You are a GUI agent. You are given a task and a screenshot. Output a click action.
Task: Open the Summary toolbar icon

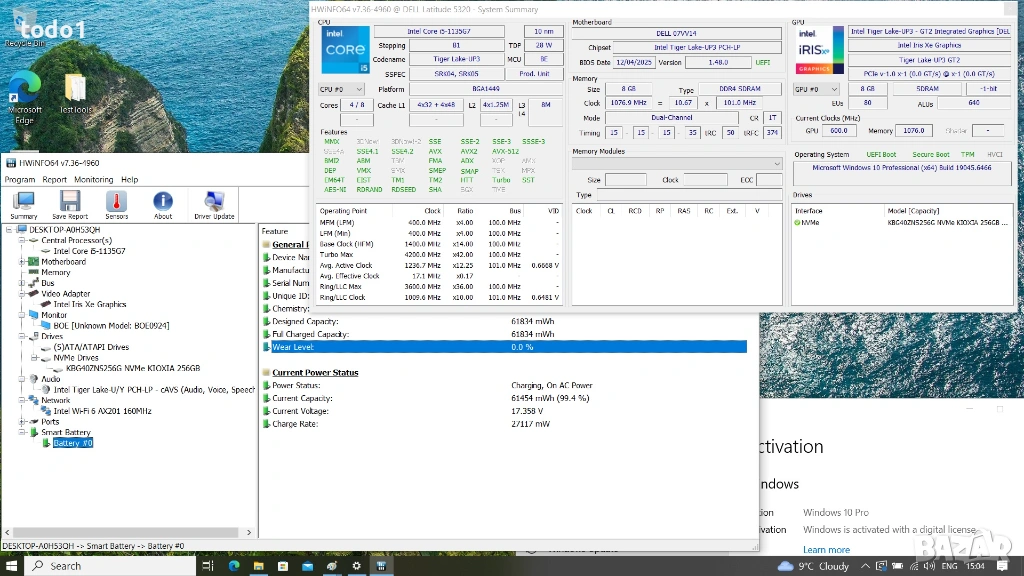pos(23,204)
